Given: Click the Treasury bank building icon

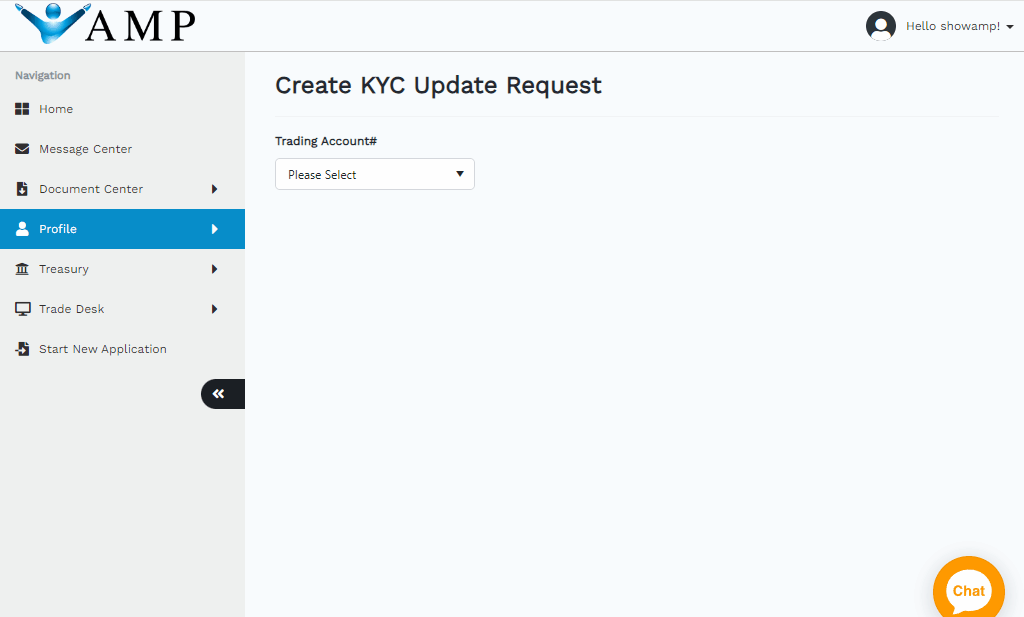Looking at the screenshot, I should (22, 269).
